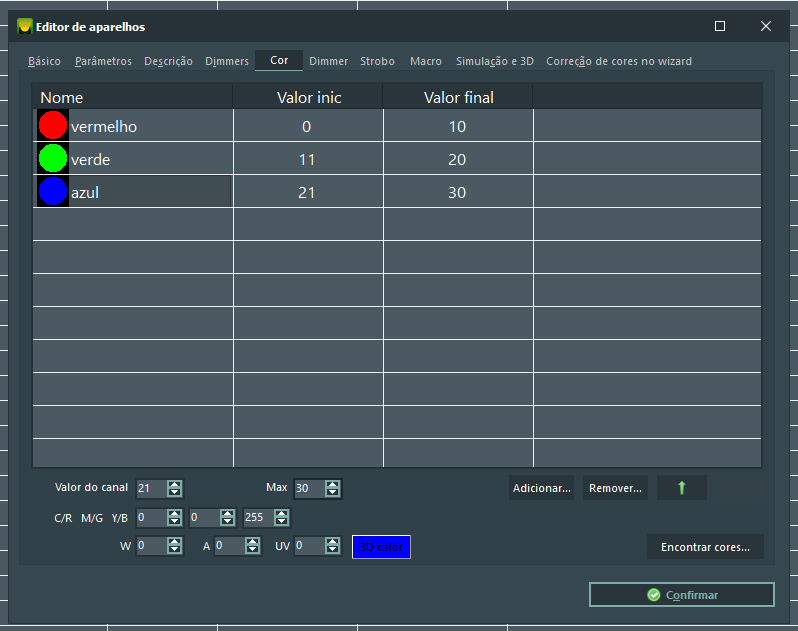Maximize the Editor de aparelhos window
This screenshot has width=798, height=631.
click(720, 27)
